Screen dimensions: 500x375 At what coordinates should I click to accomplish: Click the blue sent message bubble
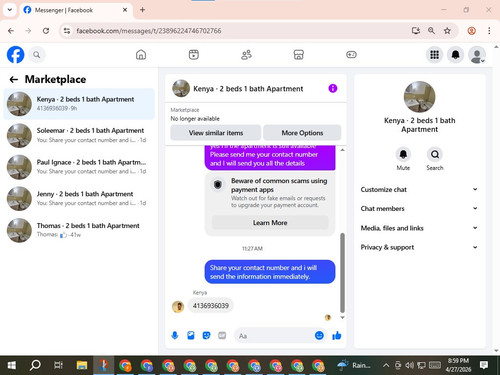pos(270,272)
